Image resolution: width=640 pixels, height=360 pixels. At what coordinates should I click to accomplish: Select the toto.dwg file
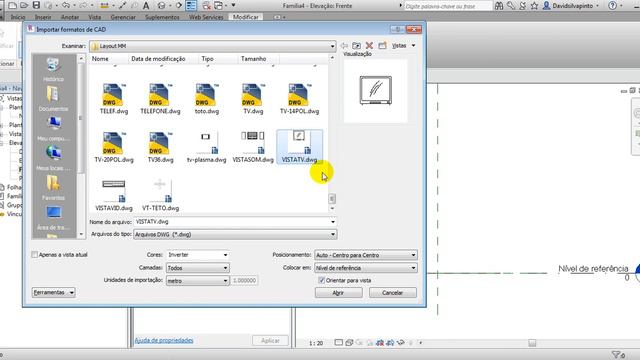tap(207, 99)
